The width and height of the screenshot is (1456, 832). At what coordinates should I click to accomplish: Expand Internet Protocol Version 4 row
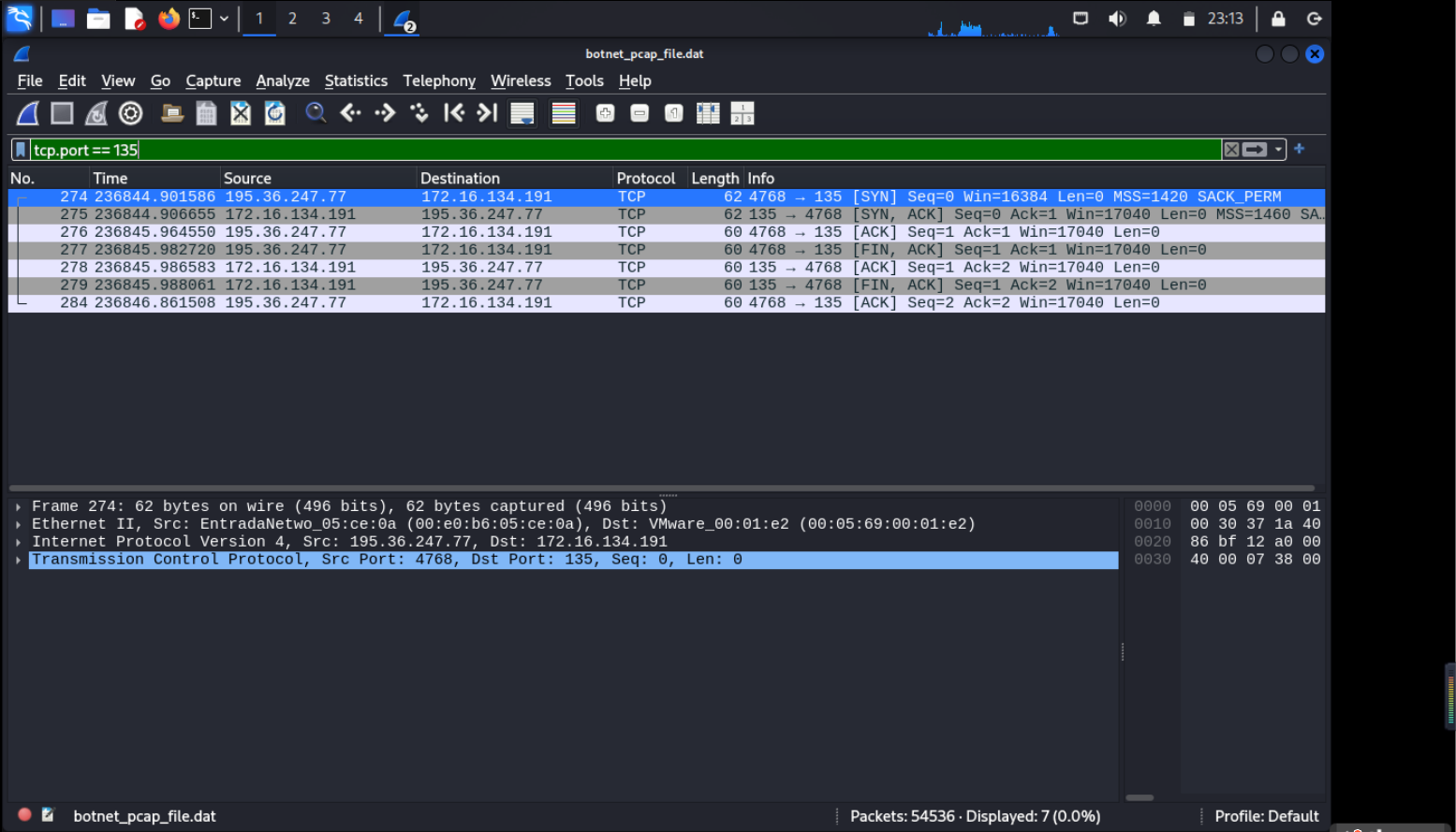point(18,542)
